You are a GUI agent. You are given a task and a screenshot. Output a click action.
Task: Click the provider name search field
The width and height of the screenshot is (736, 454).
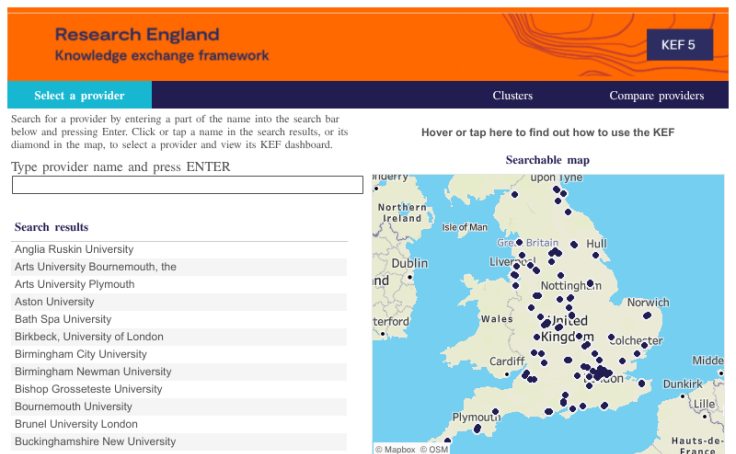pyautogui.click(x=187, y=185)
